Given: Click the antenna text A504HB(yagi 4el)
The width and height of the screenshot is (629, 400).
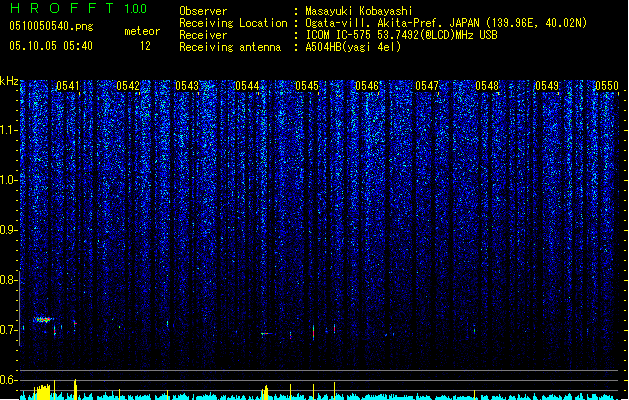Looking at the screenshot, I should (353, 47).
